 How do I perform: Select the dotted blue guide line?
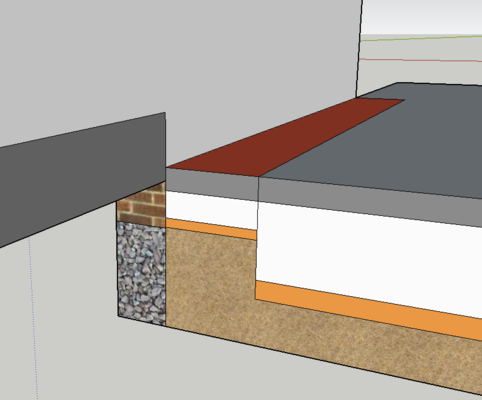pyautogui.click(x=33, y=317)
